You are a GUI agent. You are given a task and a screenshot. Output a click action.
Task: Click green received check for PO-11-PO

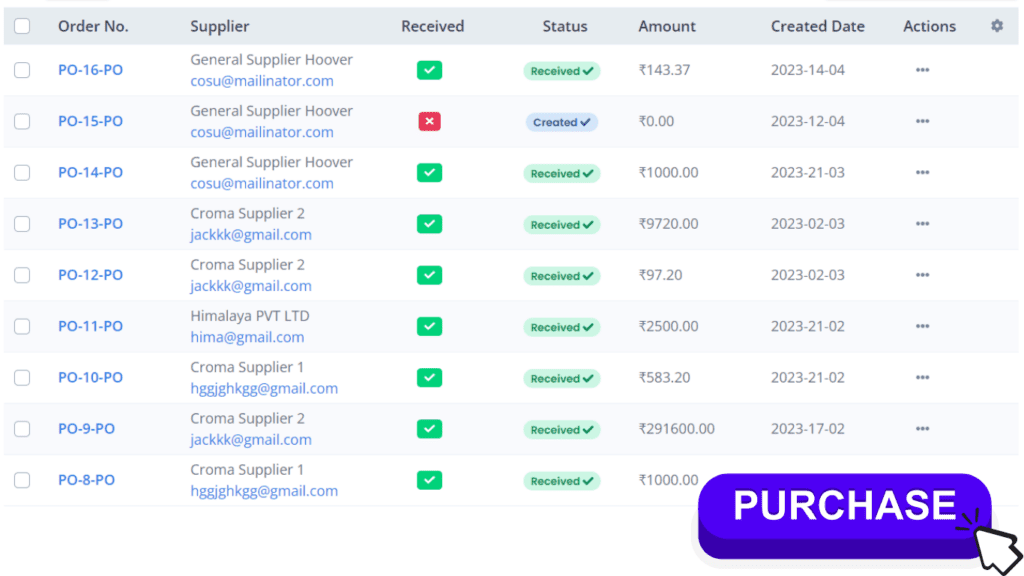429,327
